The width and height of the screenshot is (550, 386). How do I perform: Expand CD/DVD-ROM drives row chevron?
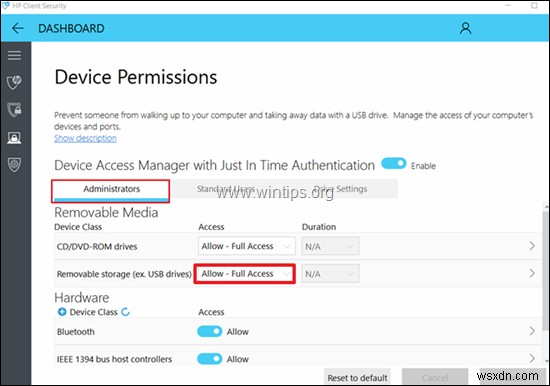pos(532,246)
